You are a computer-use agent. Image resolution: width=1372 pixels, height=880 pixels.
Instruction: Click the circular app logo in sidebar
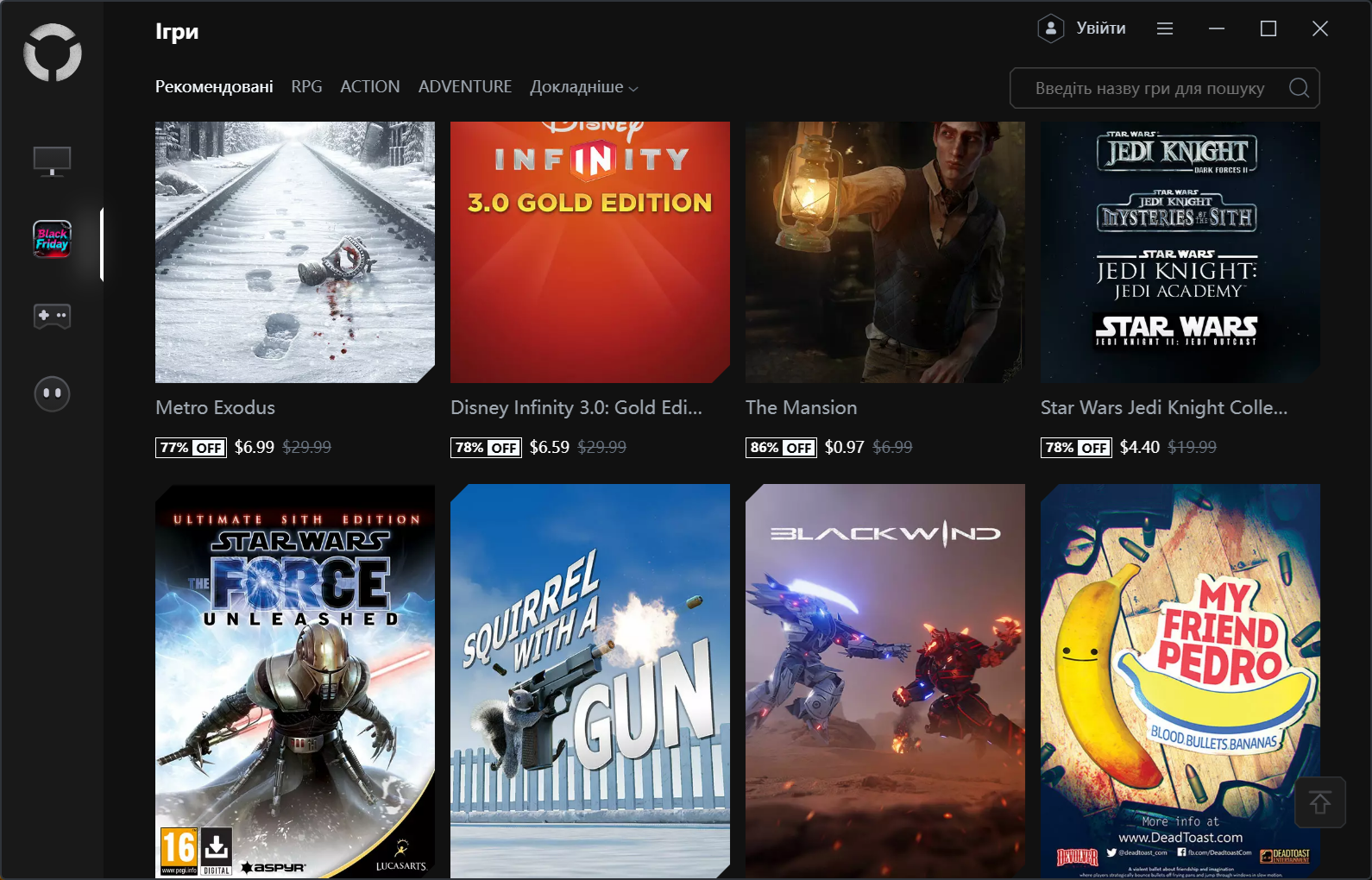pyautogui.click(x=53, y=53)
